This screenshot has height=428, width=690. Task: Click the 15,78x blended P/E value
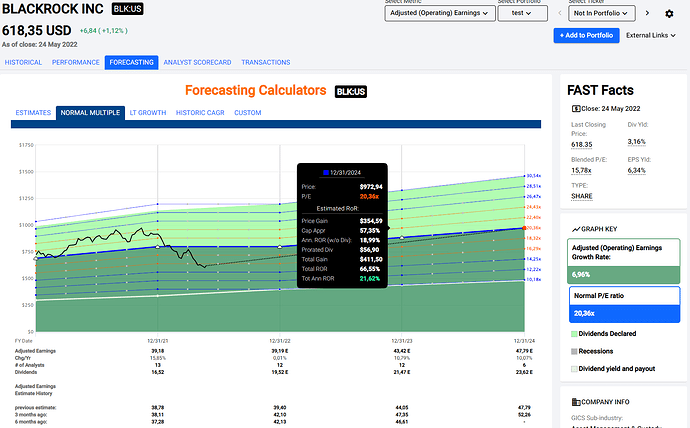click(x=581, y=171)
